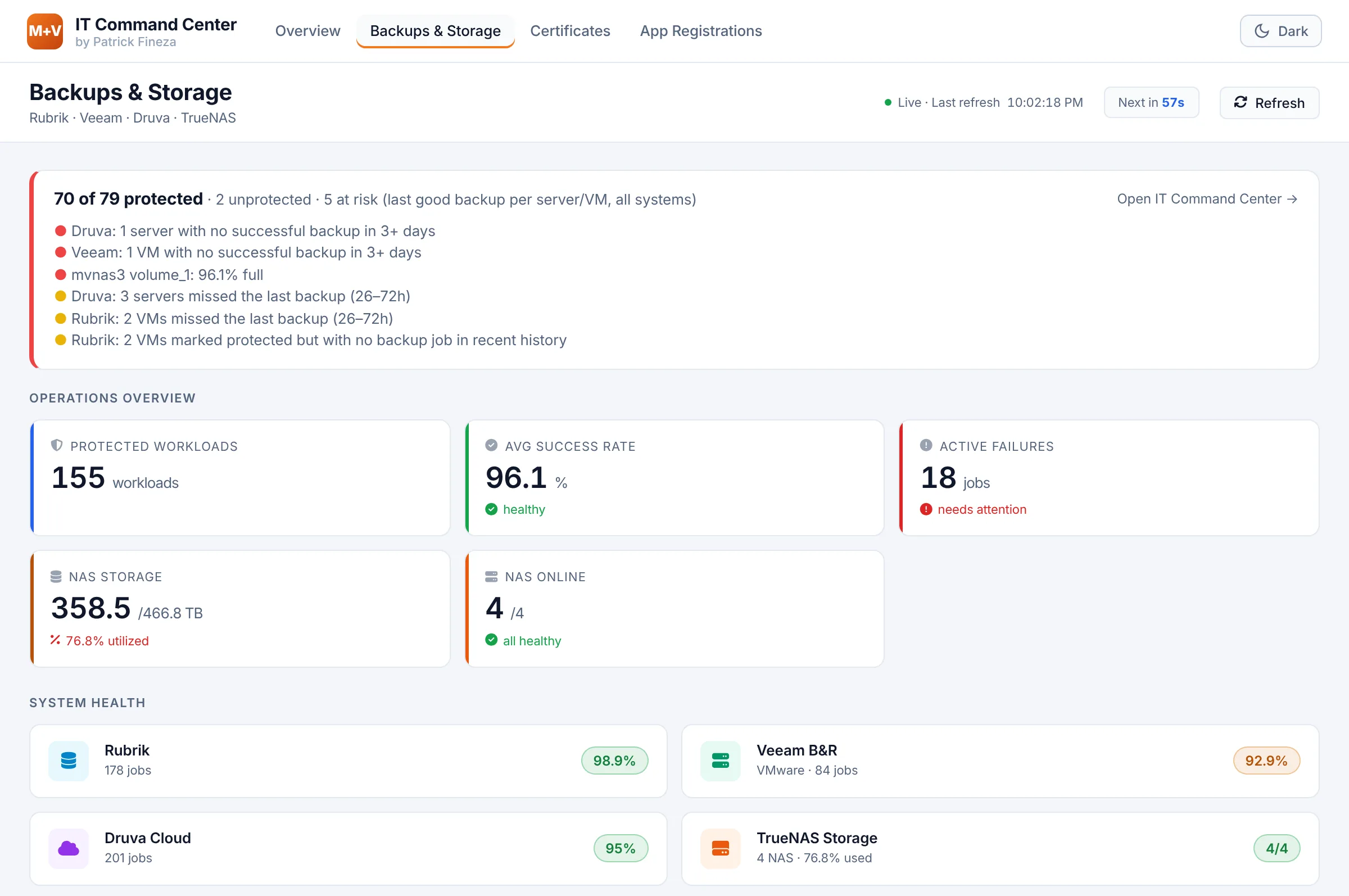This screenshot has width=1349, height=896.
Task: Click the green check next to healthy
Action: (491, 509)
